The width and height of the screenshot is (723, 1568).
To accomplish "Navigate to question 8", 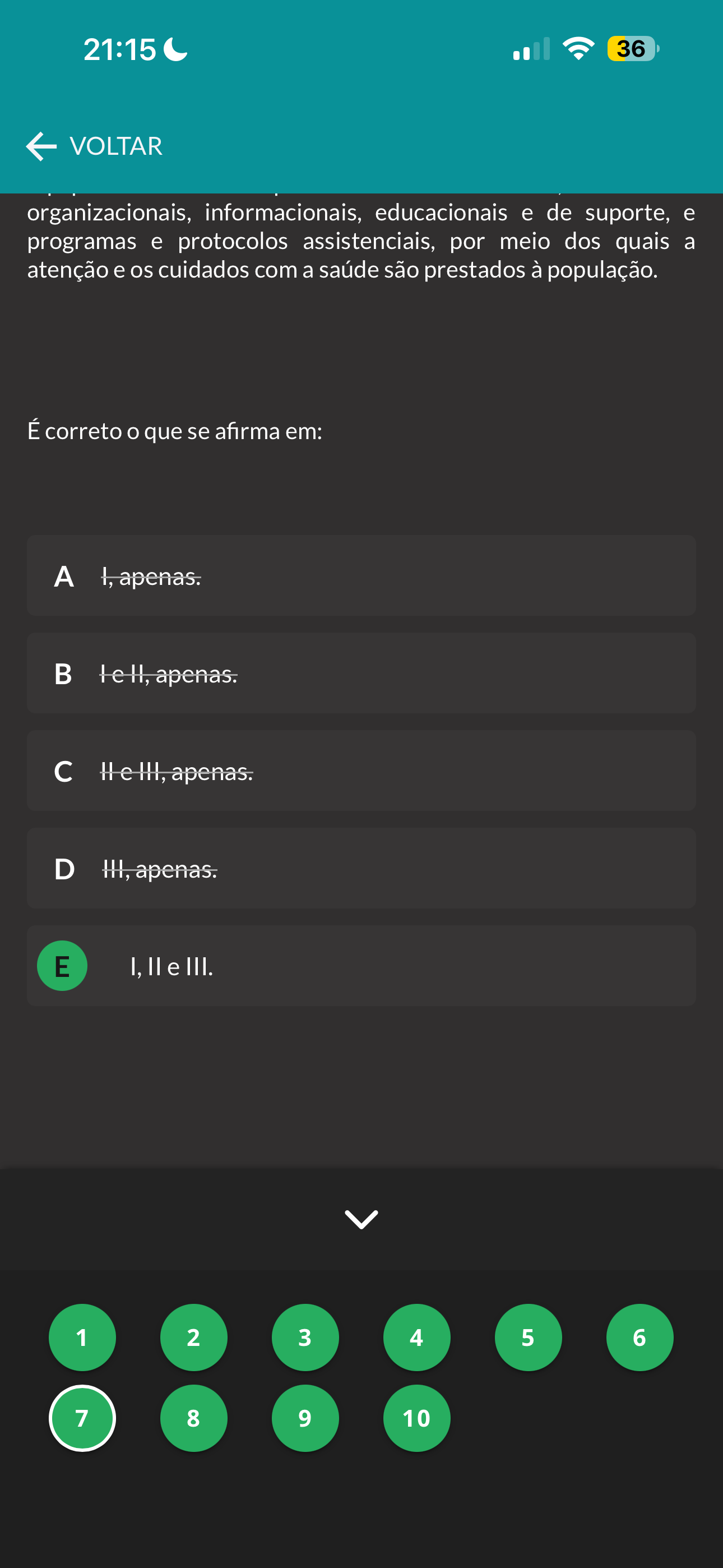I will (x=193, y=1418).
